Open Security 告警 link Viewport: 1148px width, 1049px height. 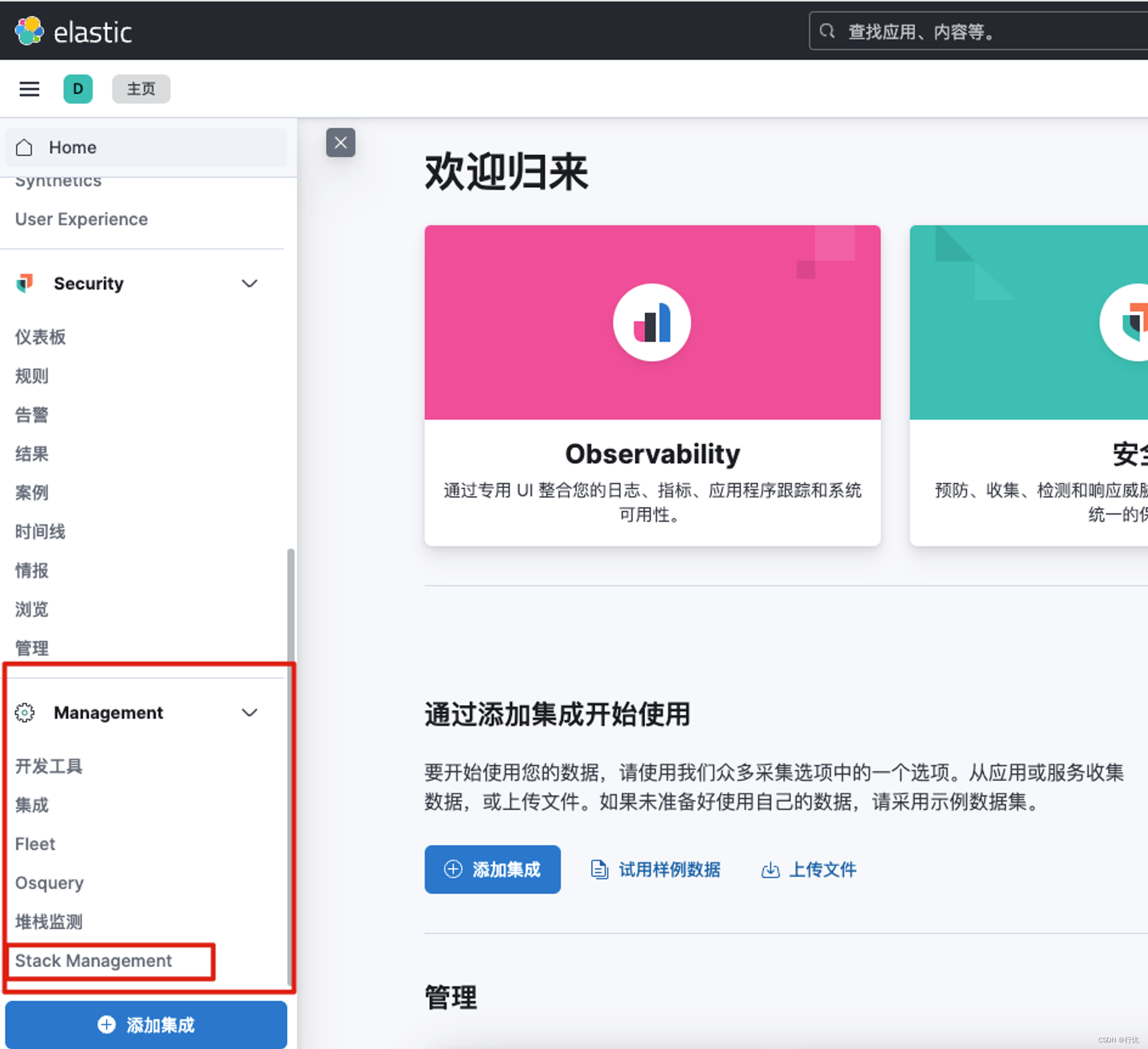pos(32,415)
